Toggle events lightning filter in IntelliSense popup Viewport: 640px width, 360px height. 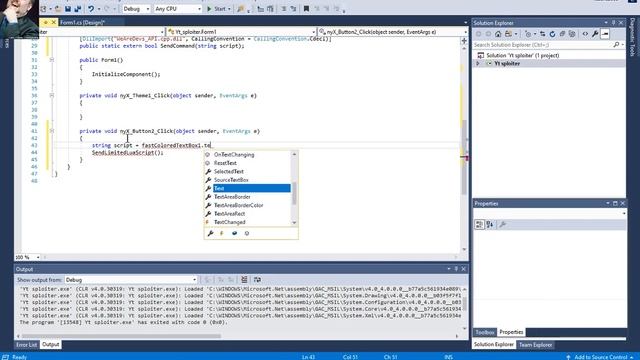(x=222, y=233)
